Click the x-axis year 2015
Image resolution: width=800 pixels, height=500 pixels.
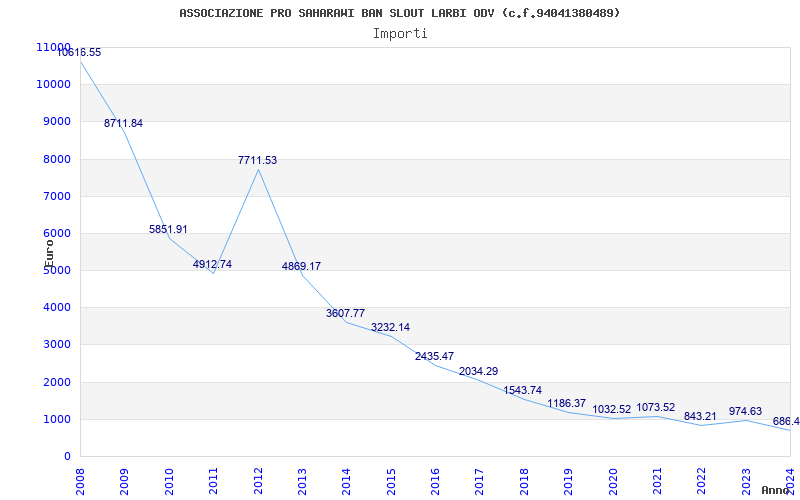pyautogui.click(x=391, y=482)
